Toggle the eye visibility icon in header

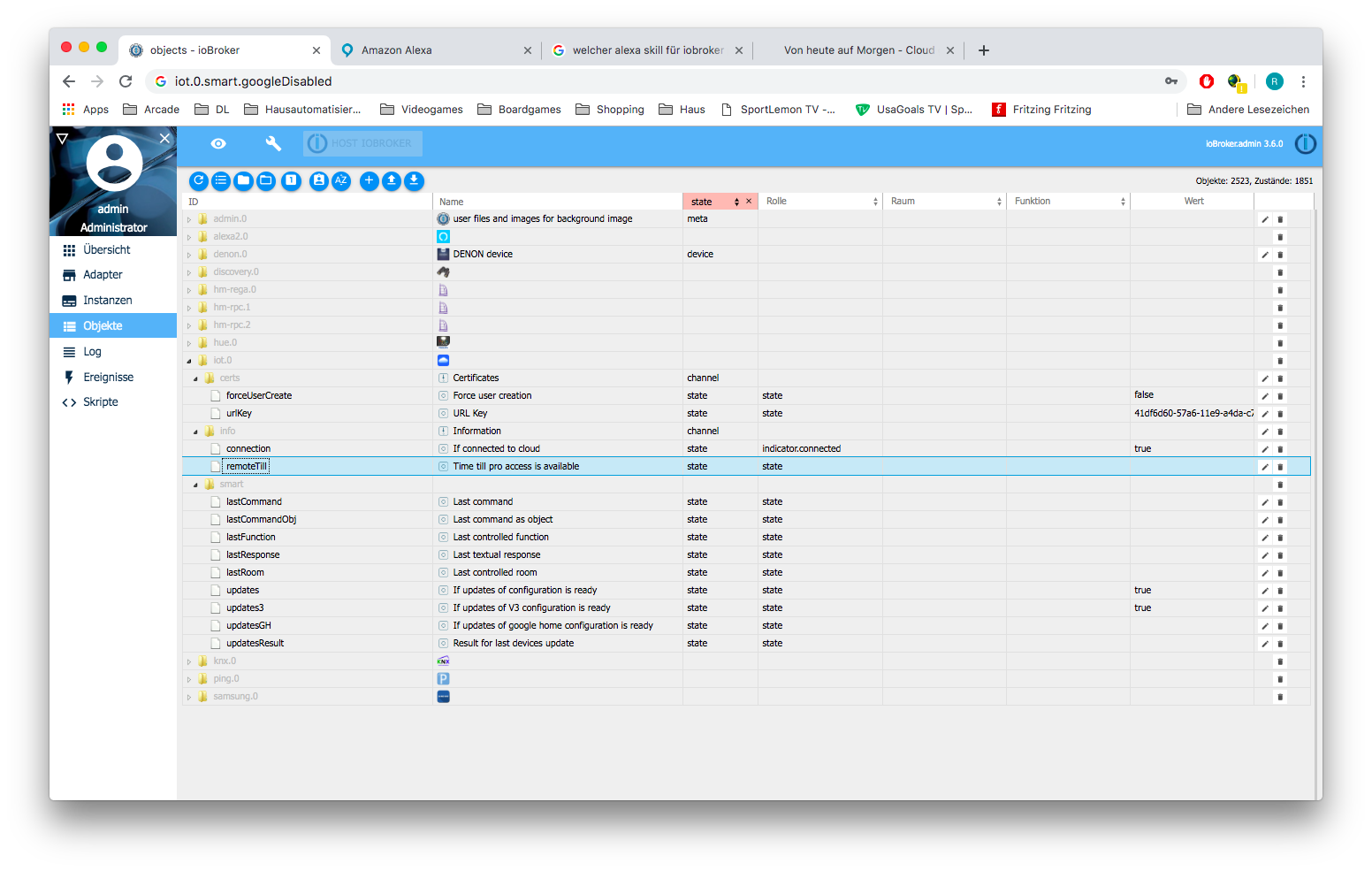(218, 143)
